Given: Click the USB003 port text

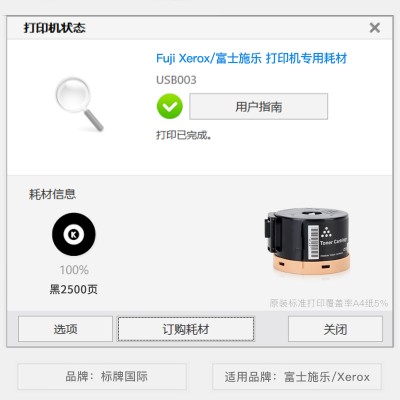Looking at the screenshot, I should click(x=176, y=80).
